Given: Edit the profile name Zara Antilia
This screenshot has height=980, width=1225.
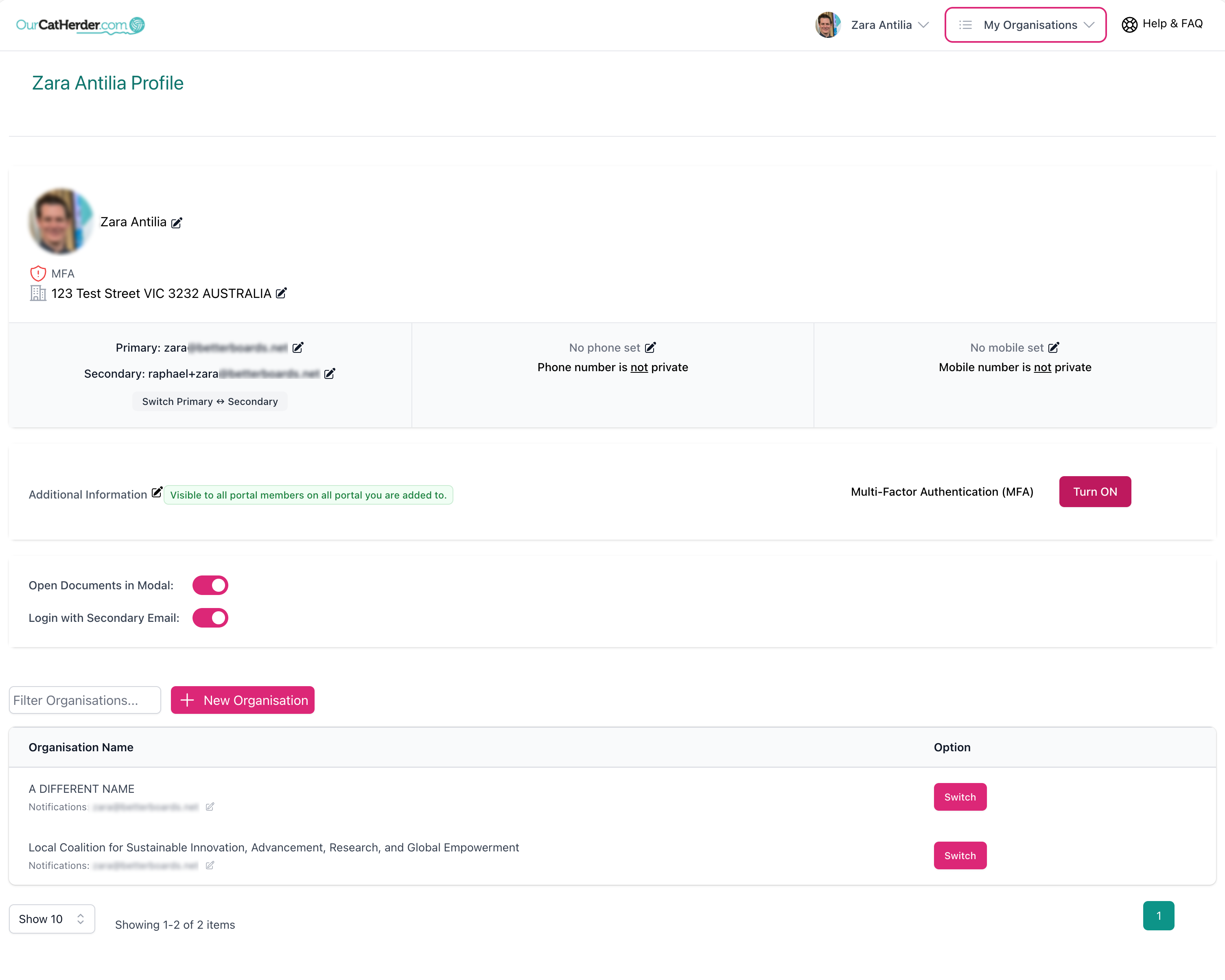Looking at the screenshot, I should [177, 222].
